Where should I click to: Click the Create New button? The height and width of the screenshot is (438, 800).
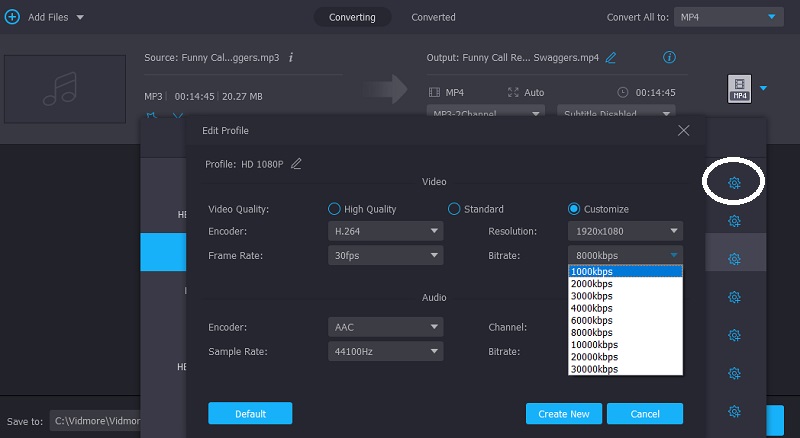point(564,414)
